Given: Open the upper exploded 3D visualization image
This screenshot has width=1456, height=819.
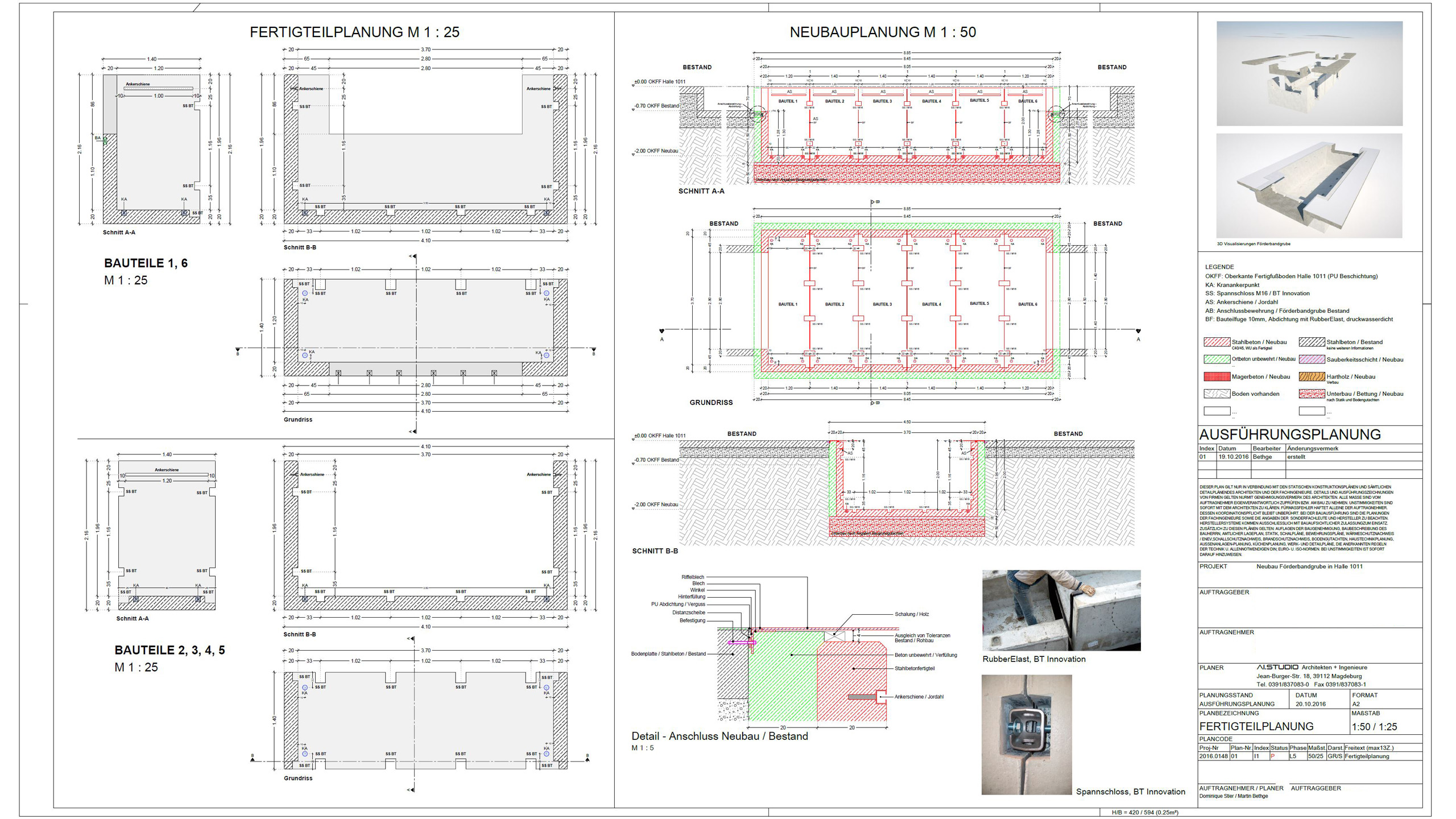Looking at the screenshot, I should [x=1309, y=73].
